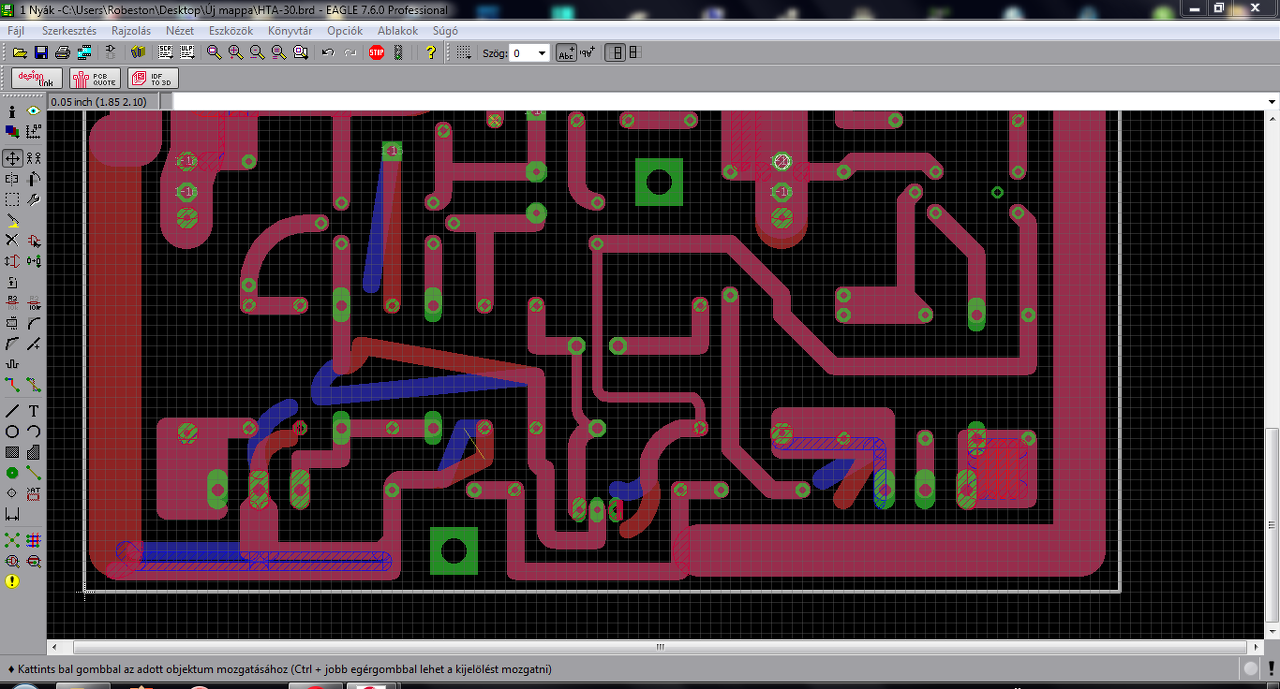Run the DRC check tool
This screenshot has height=689, width=1280.
34,561
